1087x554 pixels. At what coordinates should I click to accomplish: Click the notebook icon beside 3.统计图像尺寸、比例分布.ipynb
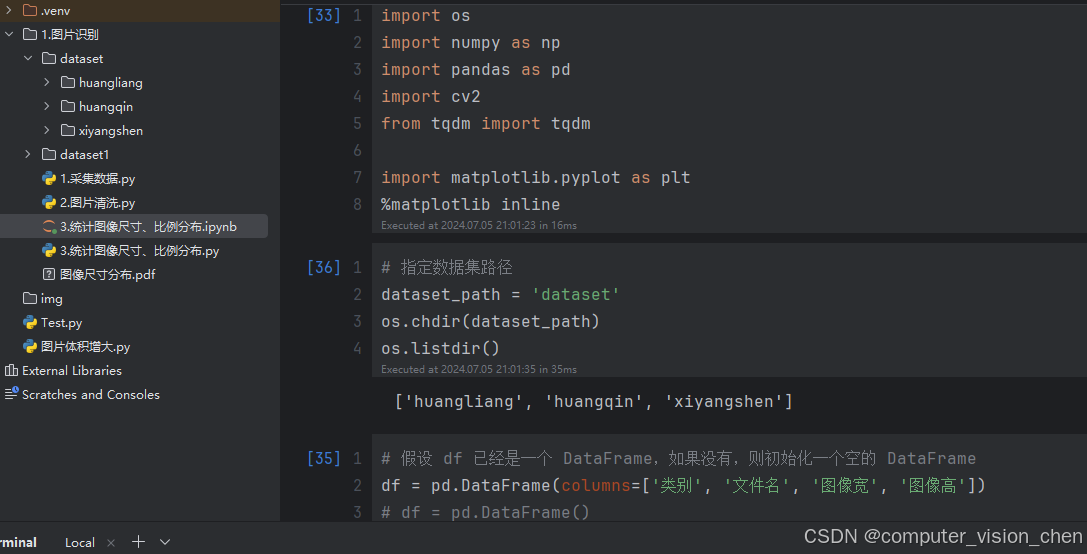48,227
